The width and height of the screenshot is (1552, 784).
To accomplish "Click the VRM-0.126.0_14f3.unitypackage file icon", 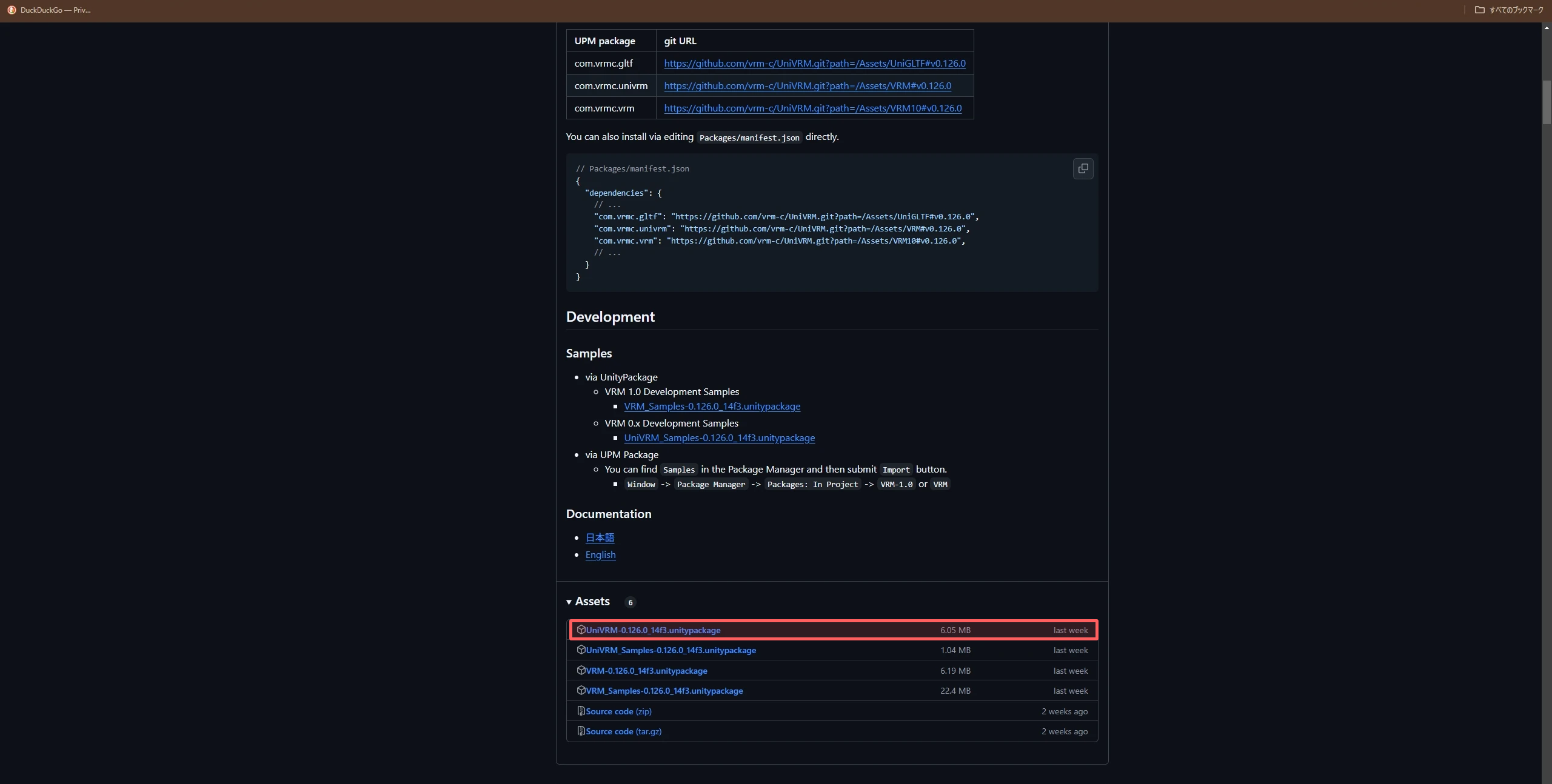I will pyautogui.click(x=580, y=670).
